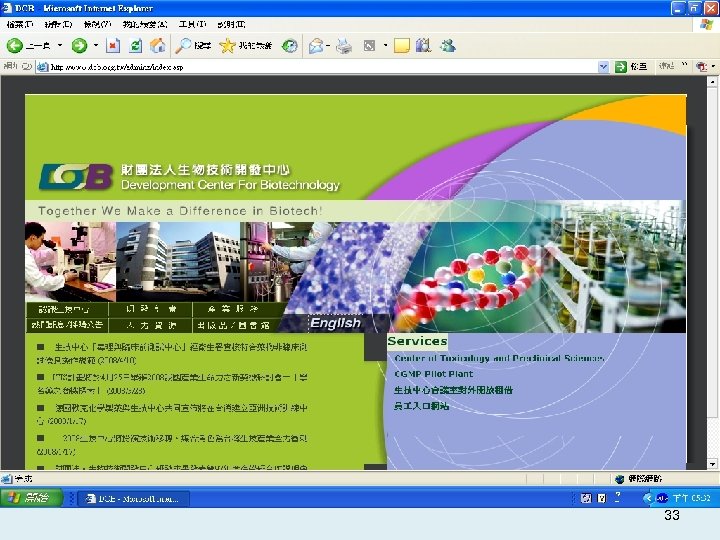This screenshot has height=540, width=720.
Task: Select the DCB - Microsoft Internet taskbar button
Action: (134, 498)
